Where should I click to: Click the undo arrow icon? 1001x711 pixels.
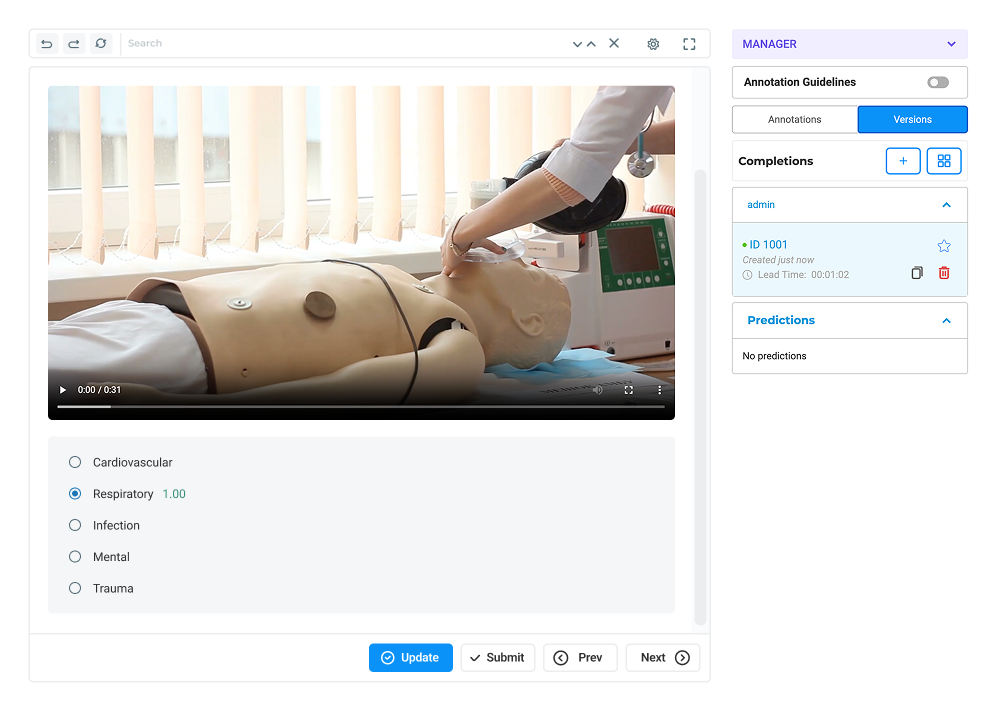47,43
